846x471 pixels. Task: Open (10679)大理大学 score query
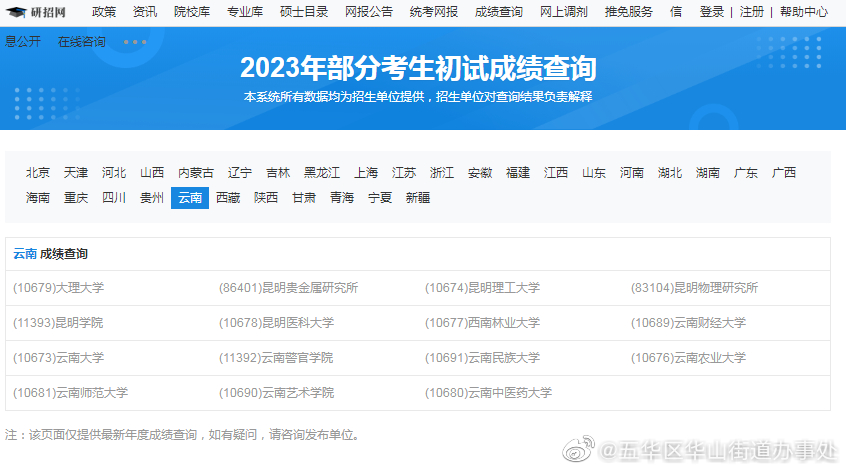[x=58, y=288]
